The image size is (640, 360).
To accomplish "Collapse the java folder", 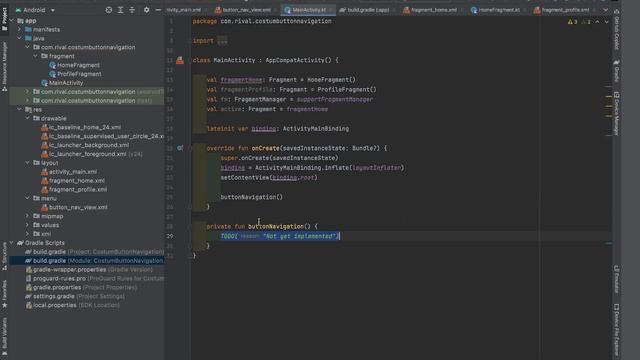I will (19, 38).
